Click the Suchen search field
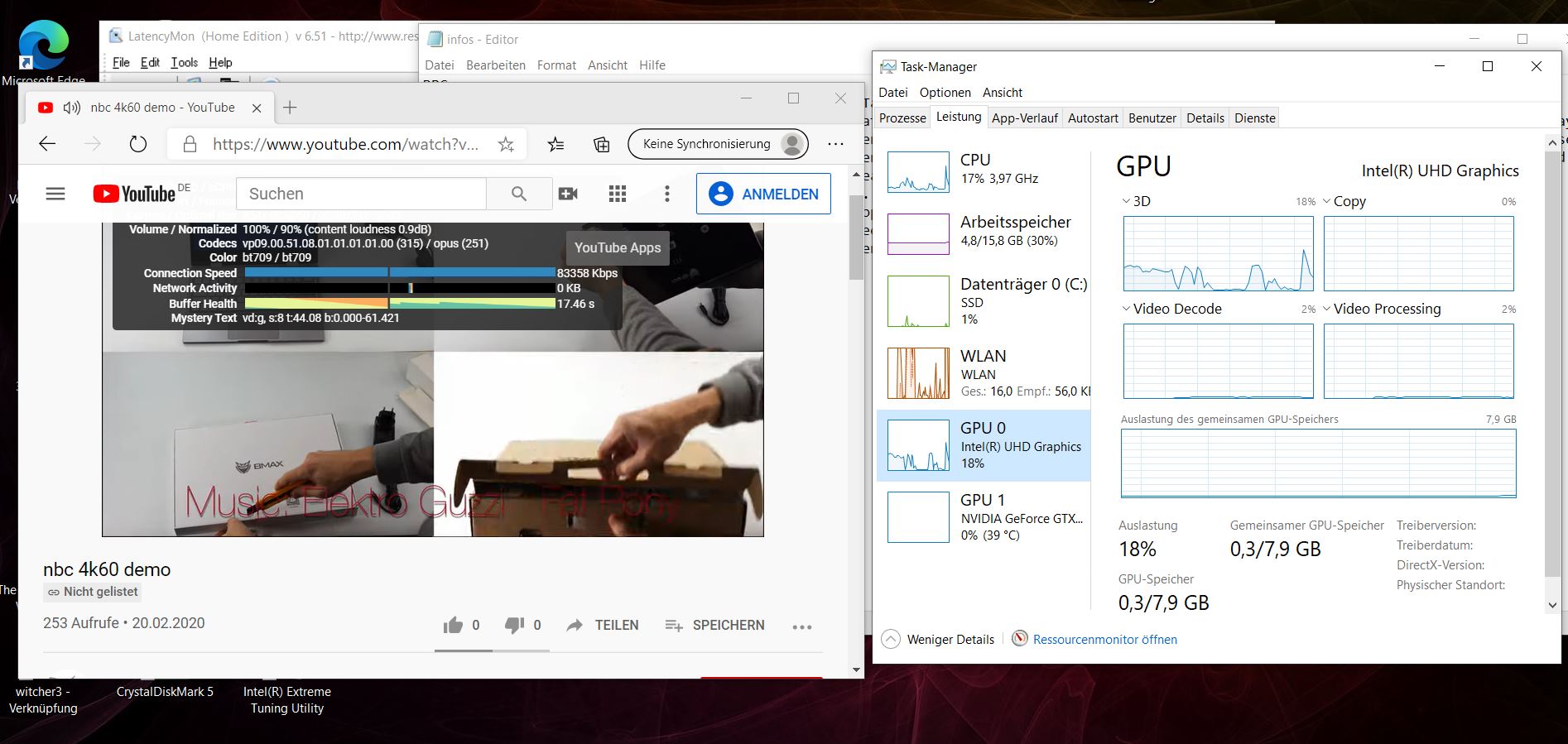The image size is (1568, 744). pos(362,194)
